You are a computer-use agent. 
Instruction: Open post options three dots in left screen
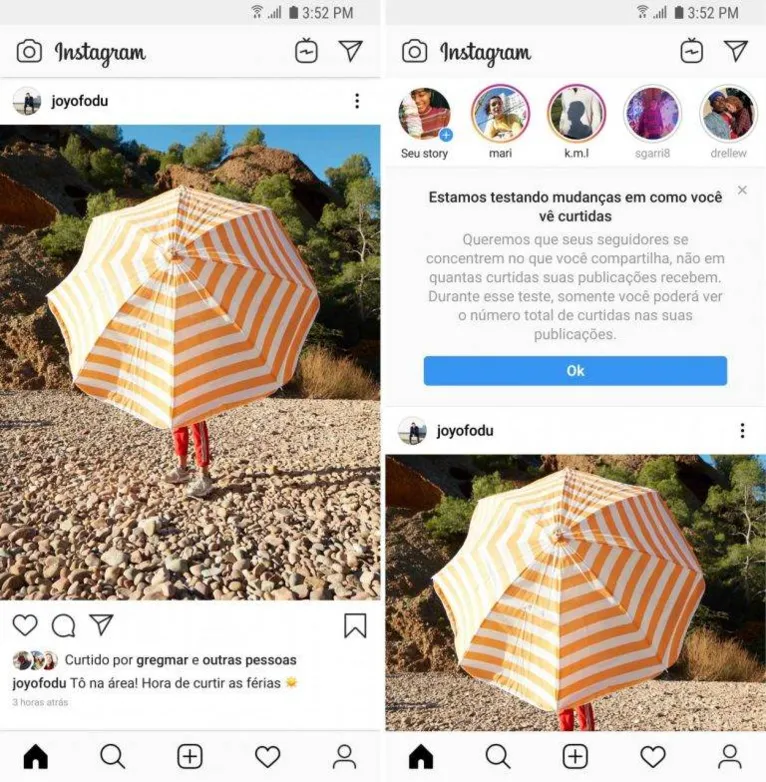(357, 101)
